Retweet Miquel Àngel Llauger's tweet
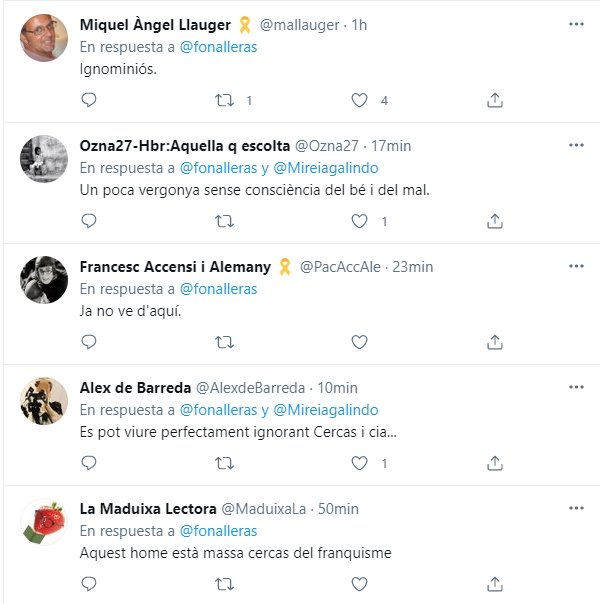The image size is (600, 604). [x=225, y=100]
